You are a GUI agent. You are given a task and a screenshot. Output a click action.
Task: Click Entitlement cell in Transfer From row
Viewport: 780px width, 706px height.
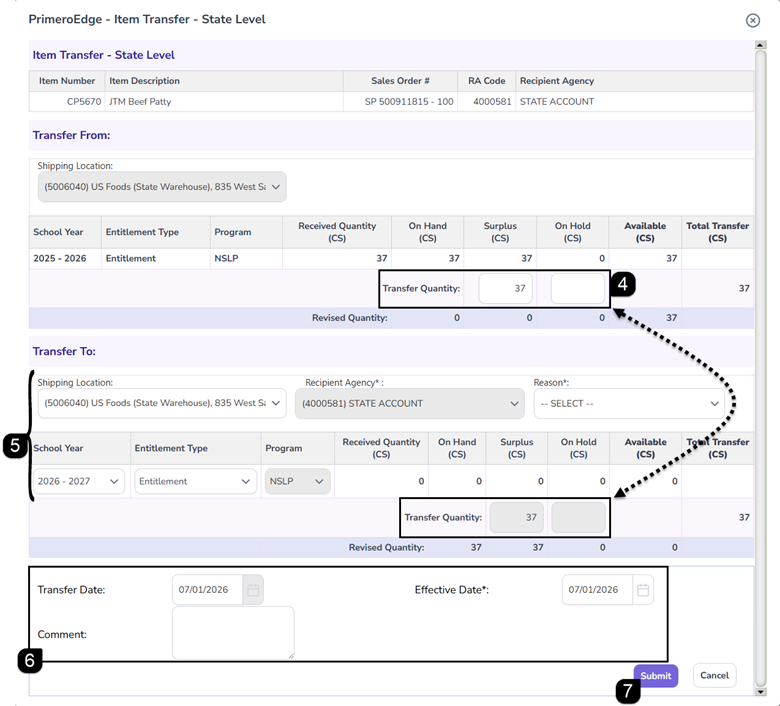click(x=156, y=258)
